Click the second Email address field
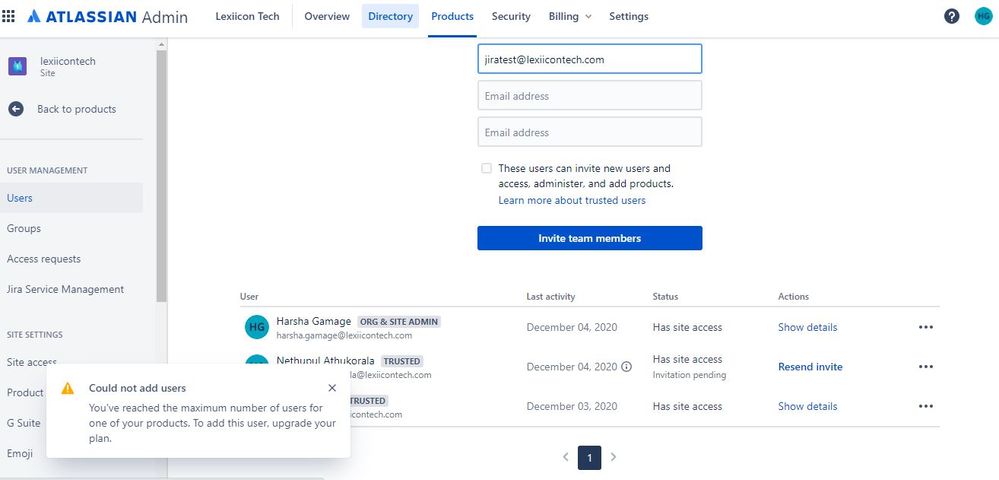 click(x=589, y=96)
